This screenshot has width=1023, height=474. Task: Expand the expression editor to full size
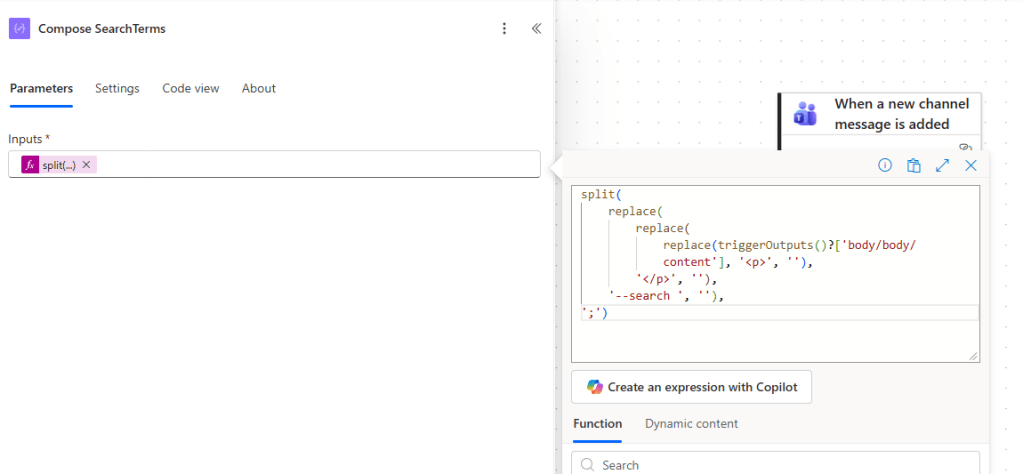[942, 166]
